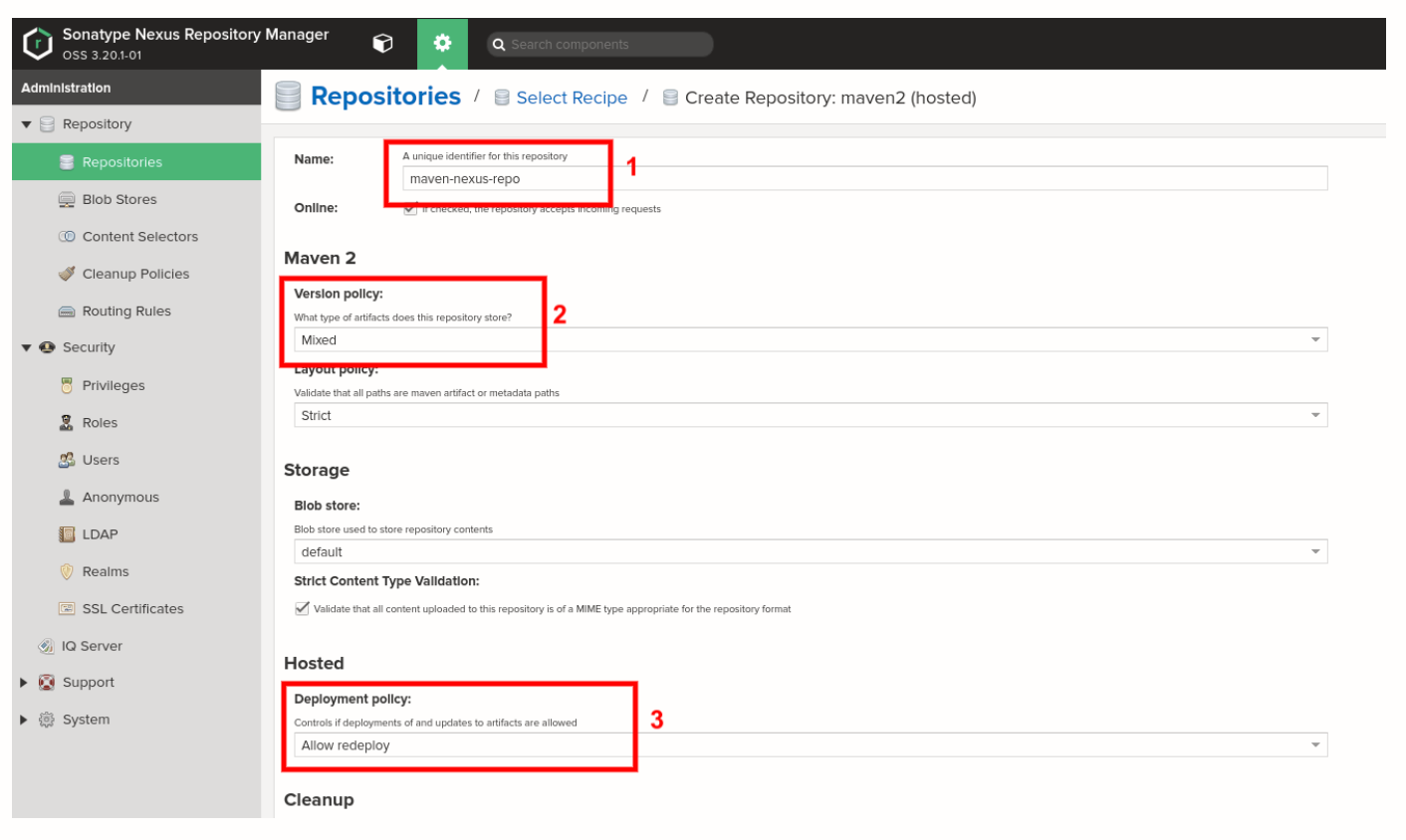Click the Blob Stores icon
The image size is (1406, 840).
click(67, 200)
